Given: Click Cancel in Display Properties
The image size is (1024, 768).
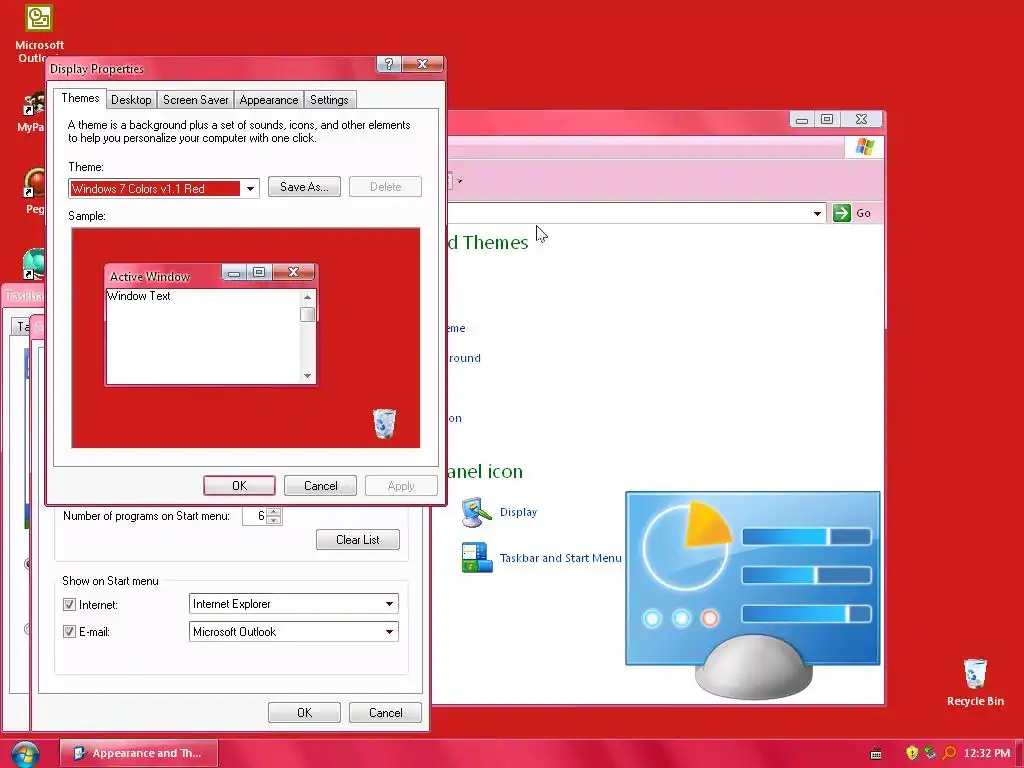Looking at the screenshot, I should 321,486.
